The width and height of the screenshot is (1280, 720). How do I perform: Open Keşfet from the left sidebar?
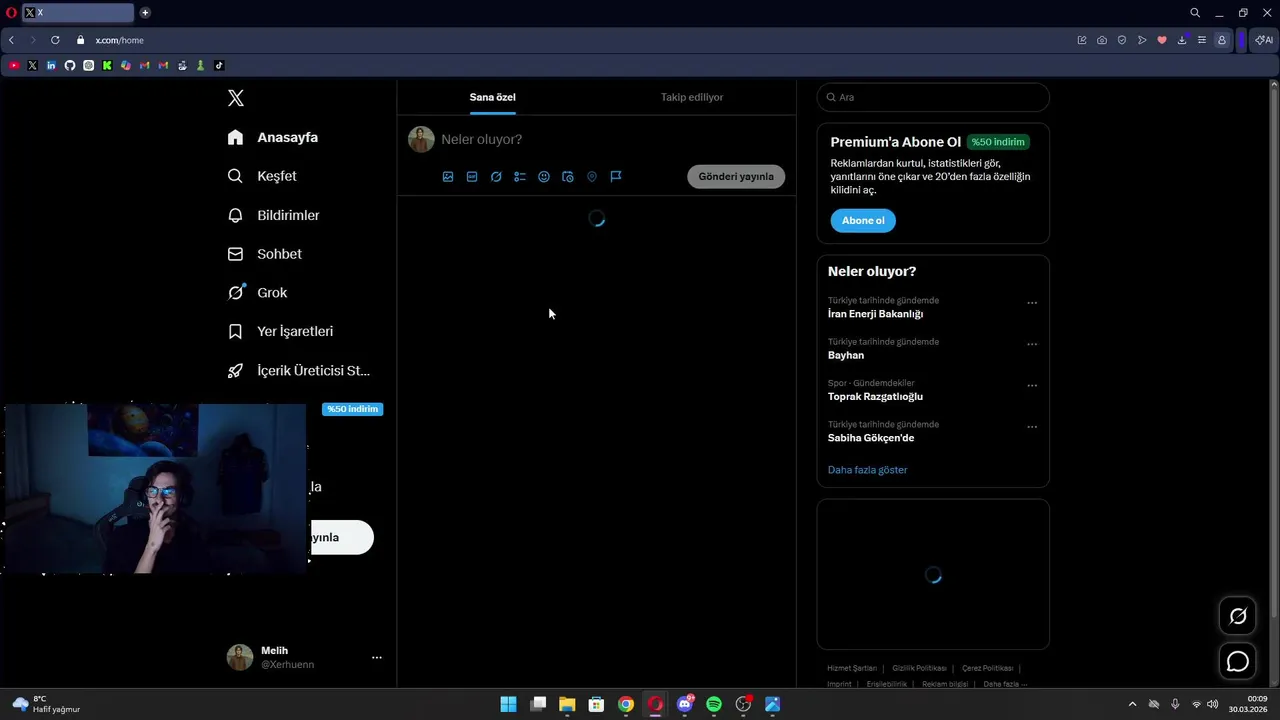point(262,176)
